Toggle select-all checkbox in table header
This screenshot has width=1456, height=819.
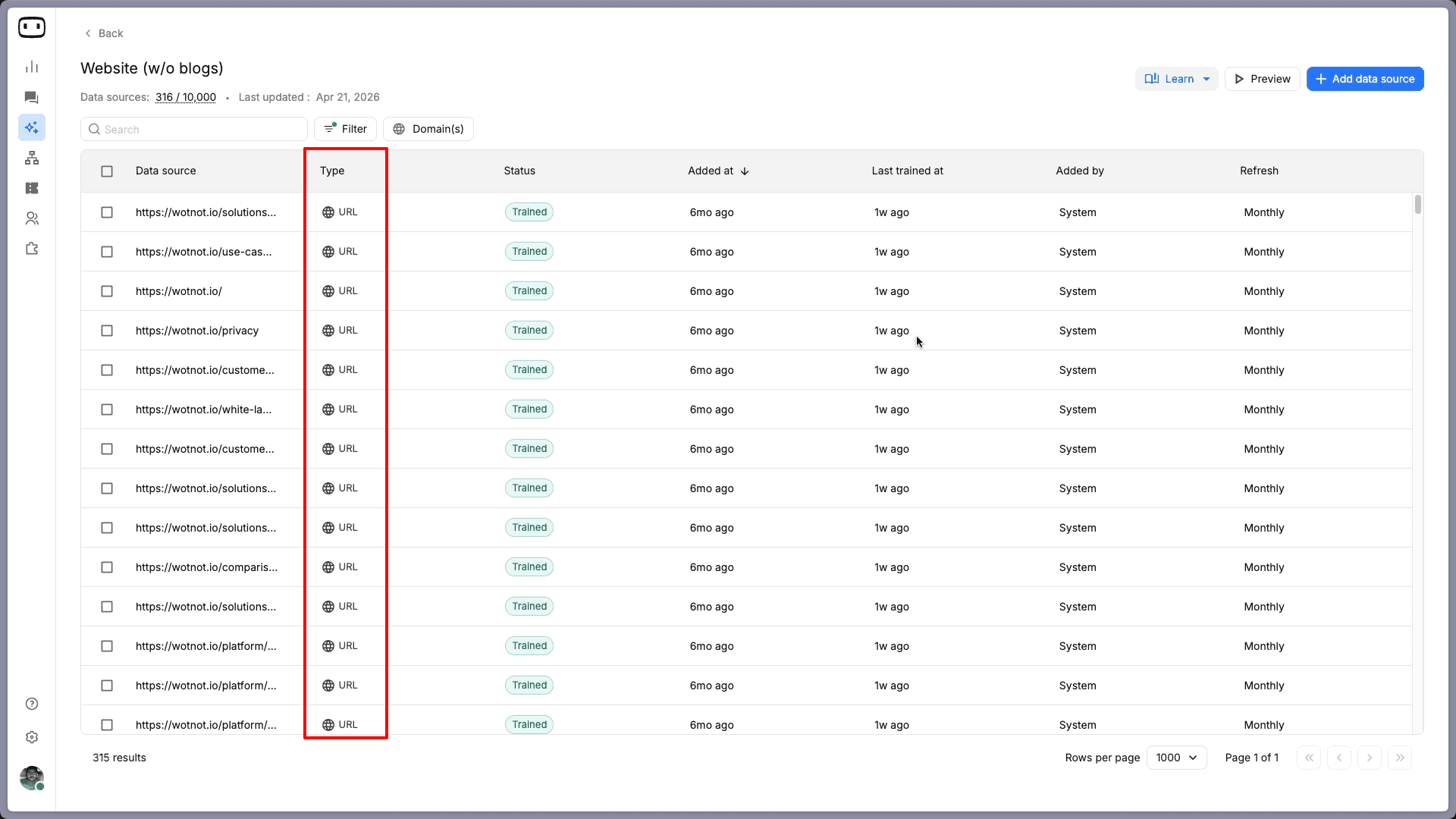107,171
